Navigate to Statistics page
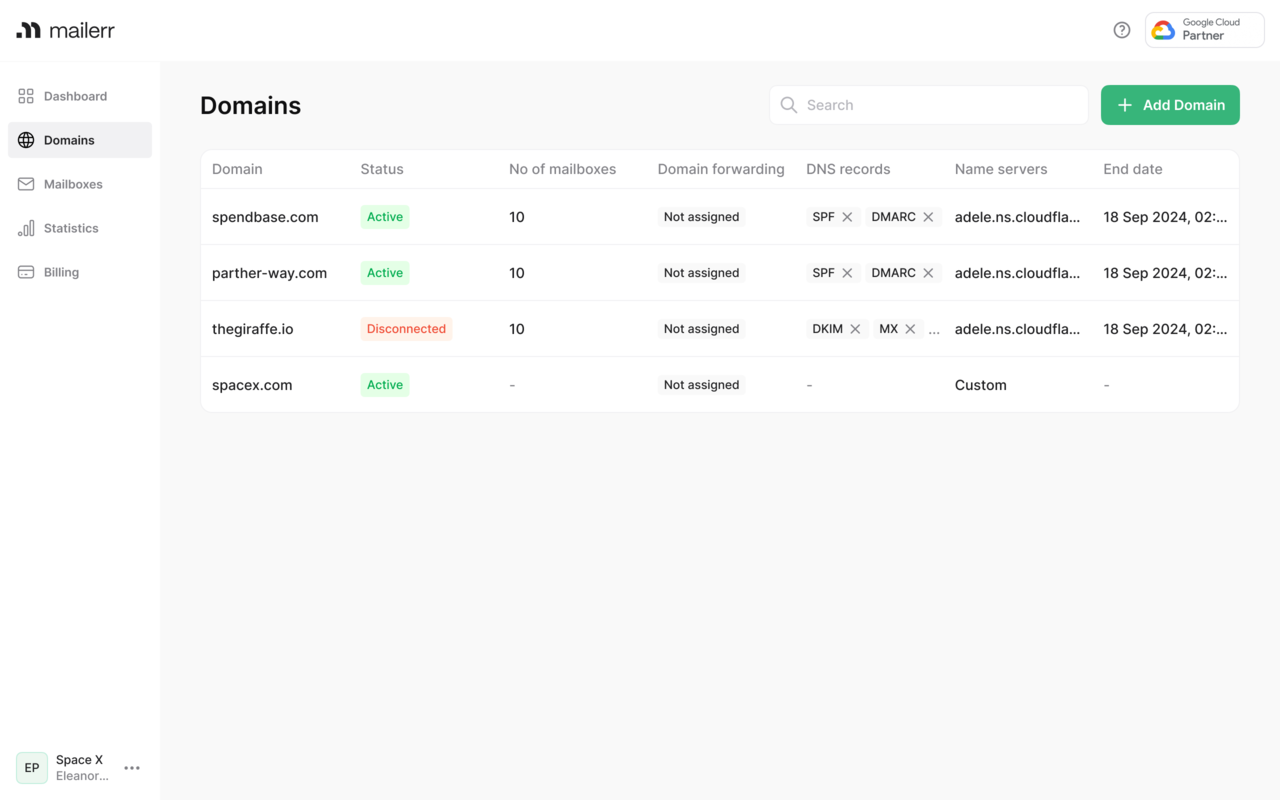1280x800 pixels. [71, 228]
